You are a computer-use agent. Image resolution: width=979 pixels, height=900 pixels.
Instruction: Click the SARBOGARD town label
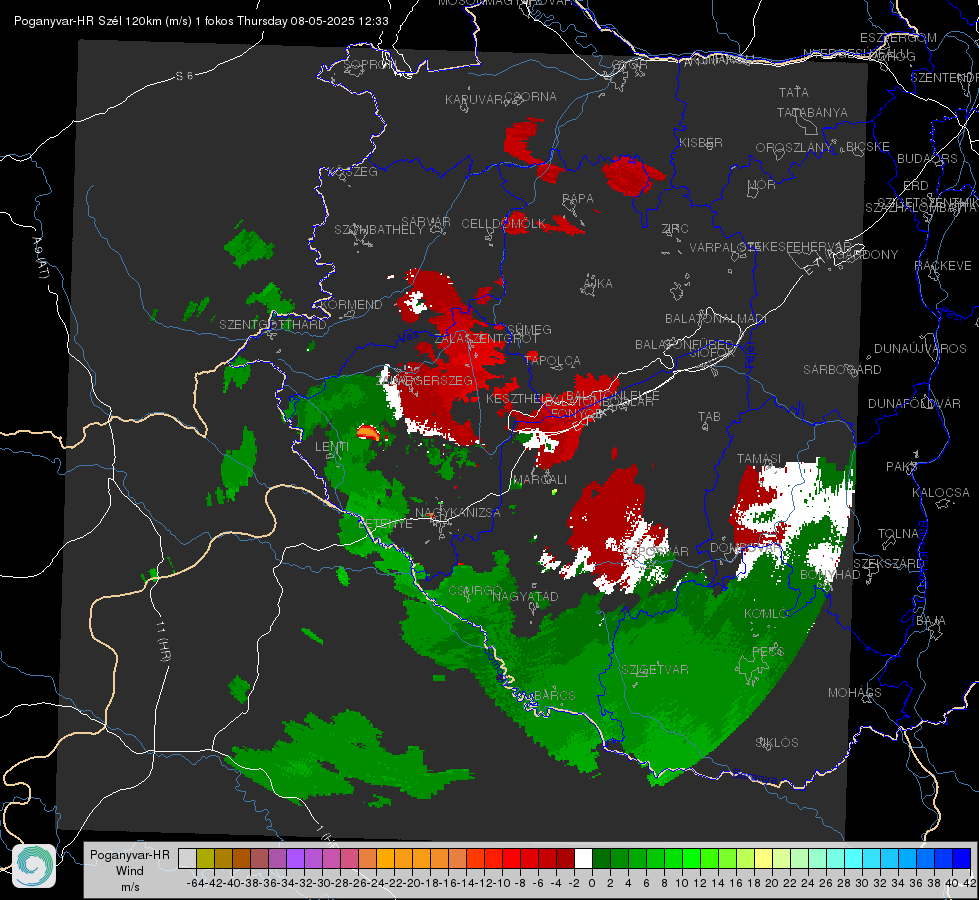click(842, 370)
